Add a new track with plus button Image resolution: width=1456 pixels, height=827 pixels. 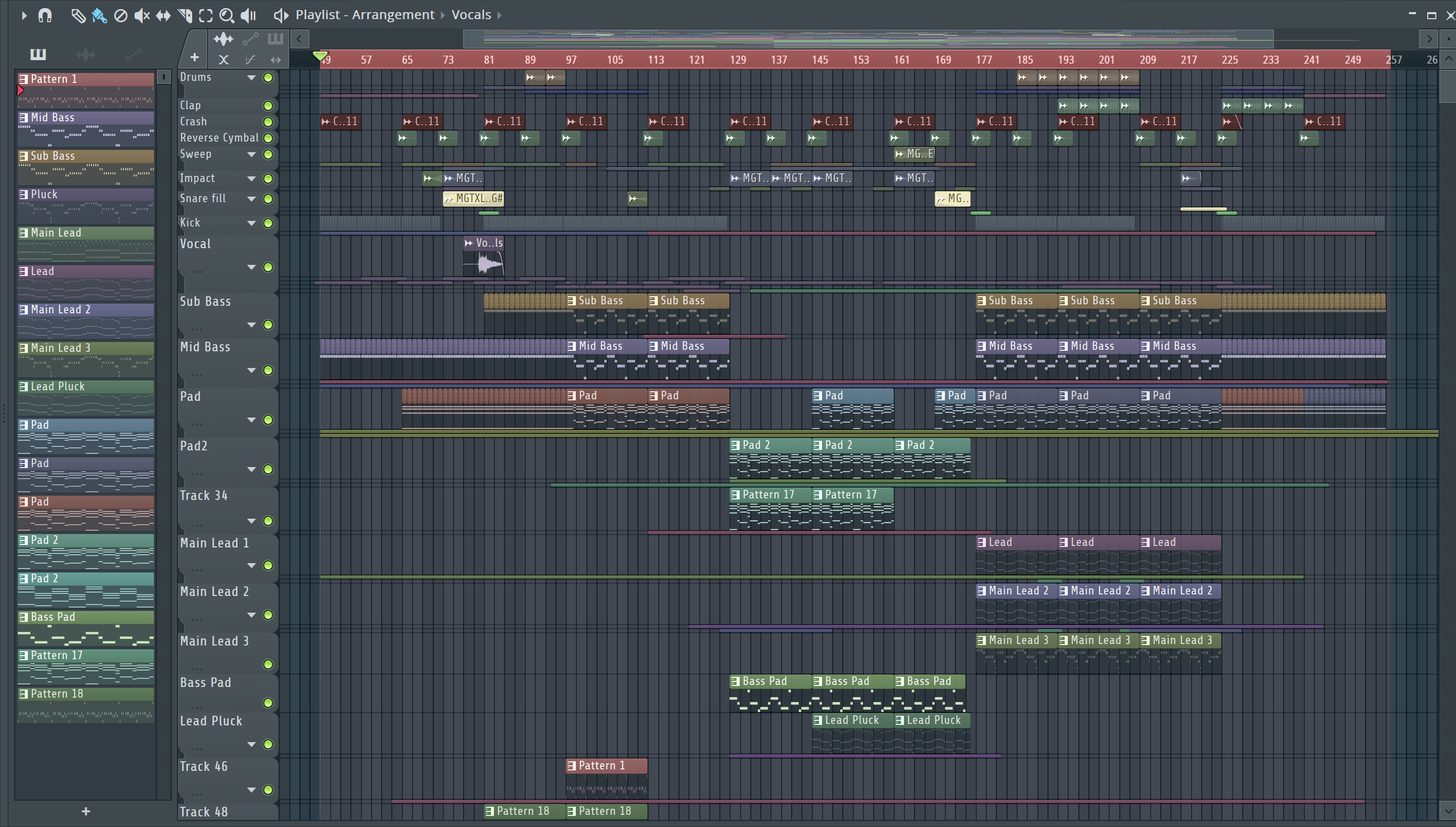point(194,57)
